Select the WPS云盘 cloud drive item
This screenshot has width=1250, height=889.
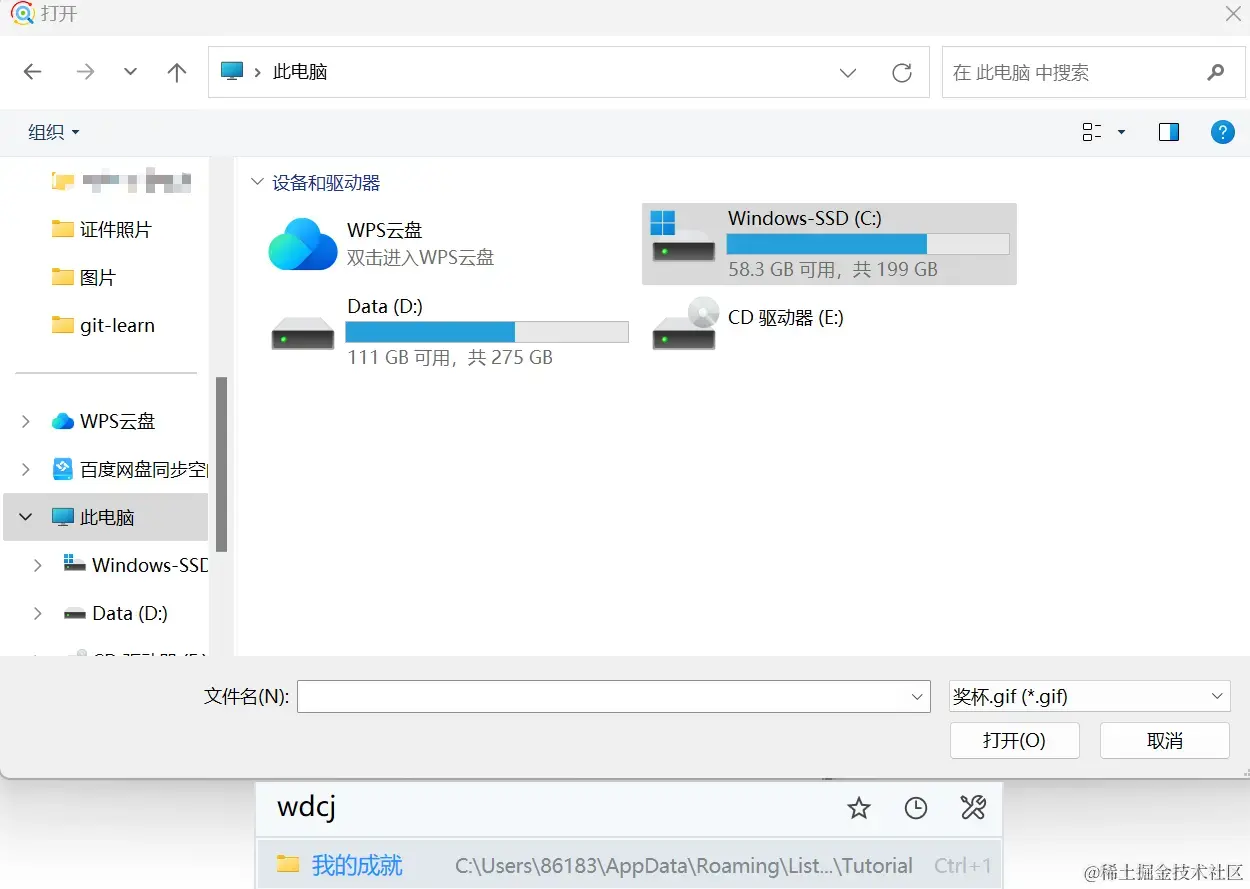(x=383, y=244)
